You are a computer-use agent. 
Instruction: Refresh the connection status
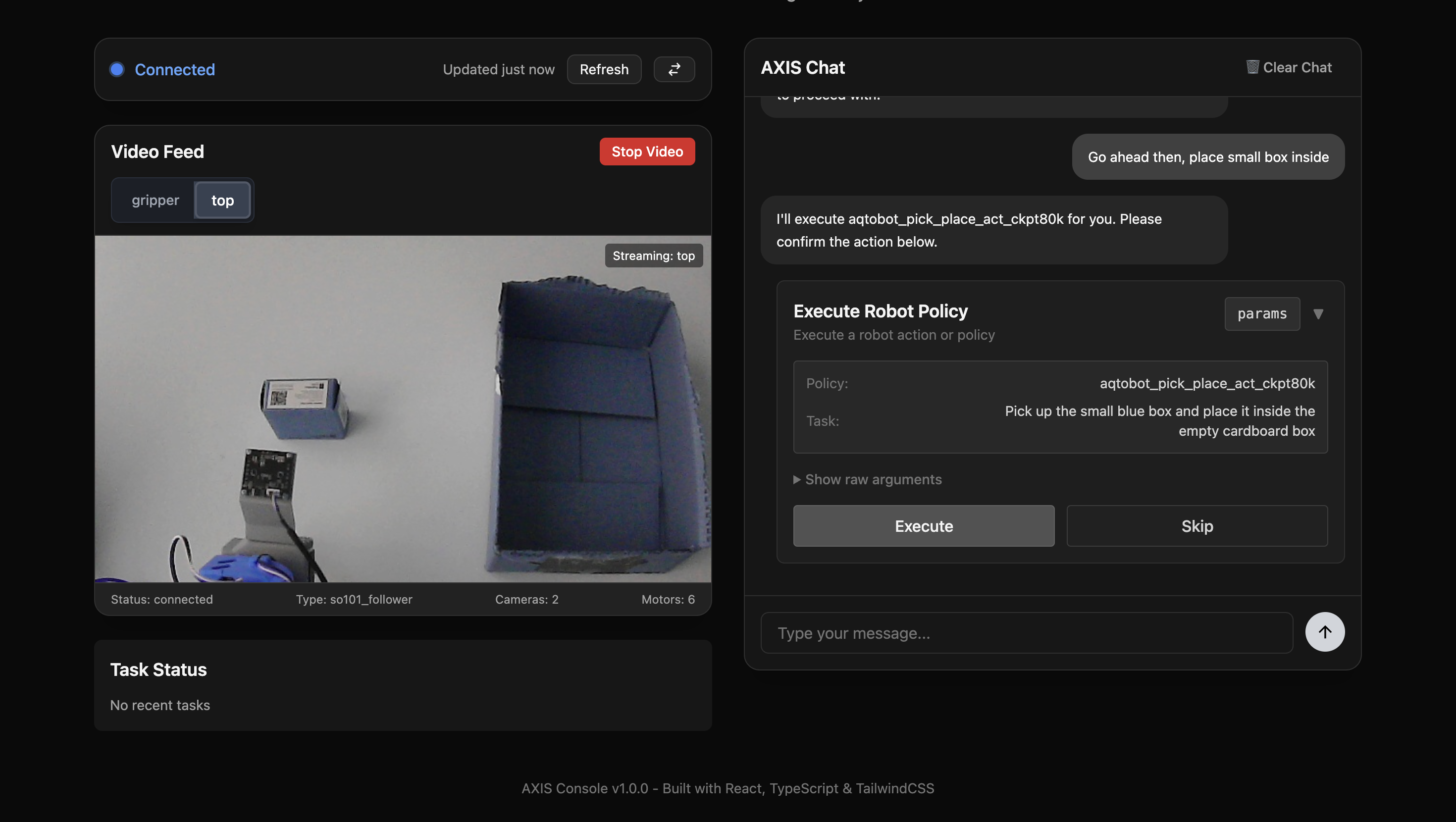tap(604, 69)
